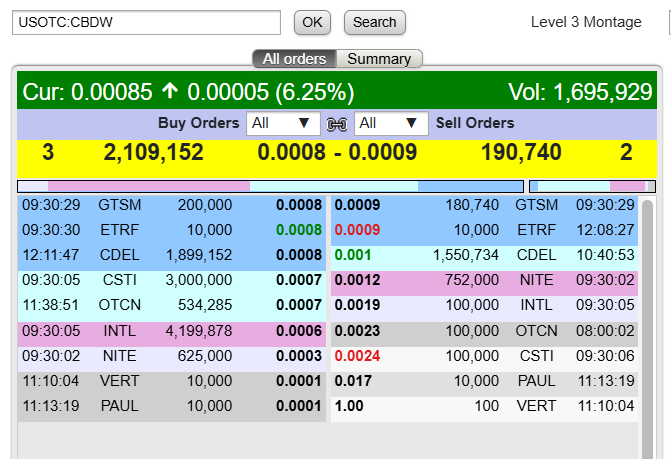Click the total ask size 190,740
The width and height of the screenshot is (671, 459).
521,152
